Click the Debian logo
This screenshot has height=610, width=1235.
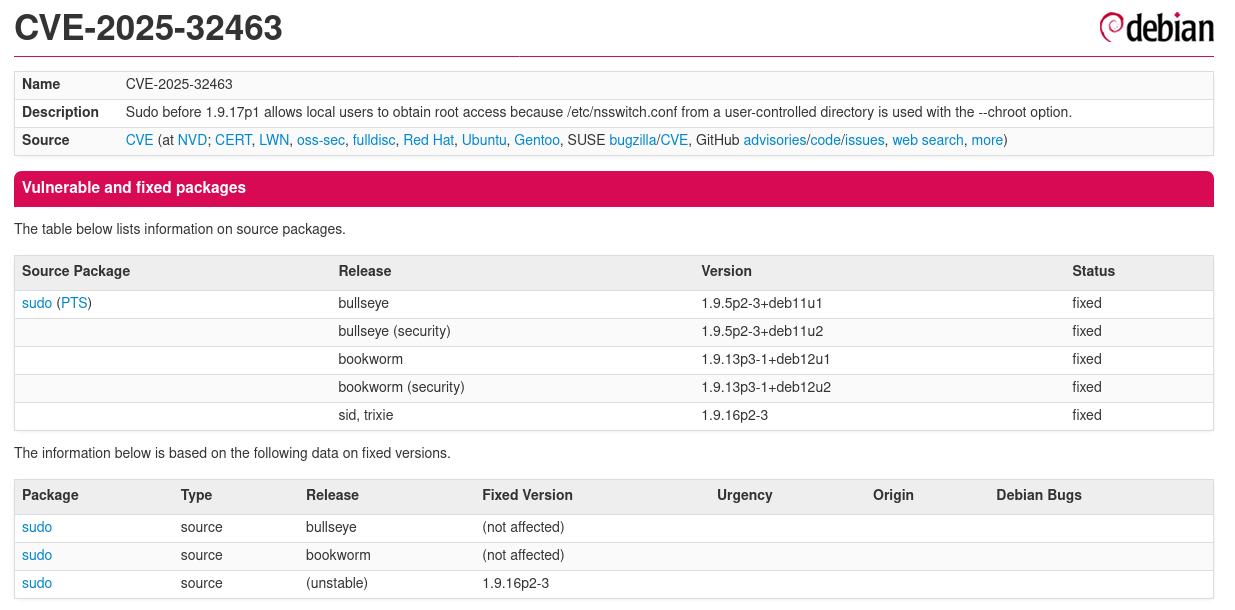tap(1156, 28)
